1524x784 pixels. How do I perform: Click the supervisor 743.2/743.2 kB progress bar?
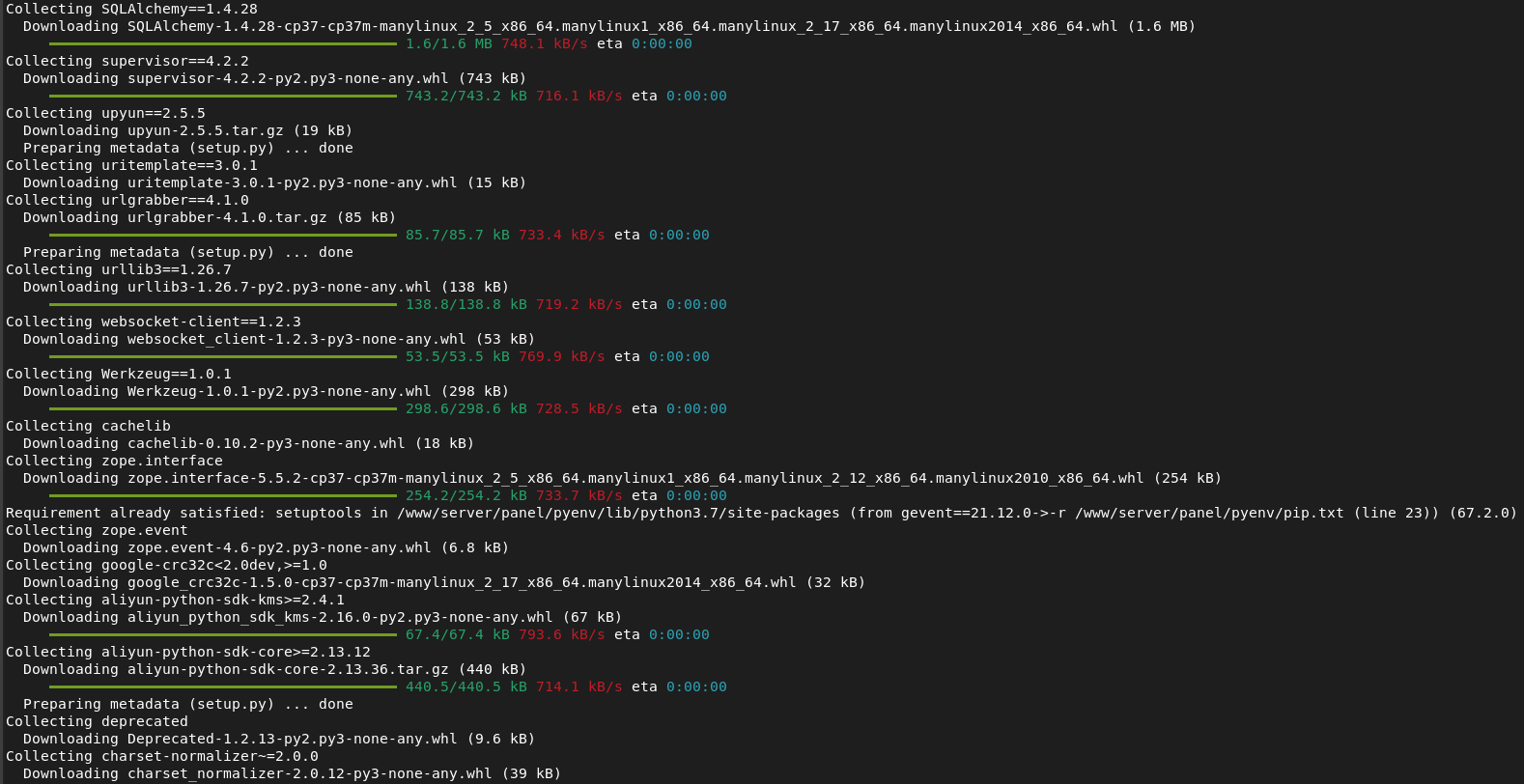[x=223, y=96]
